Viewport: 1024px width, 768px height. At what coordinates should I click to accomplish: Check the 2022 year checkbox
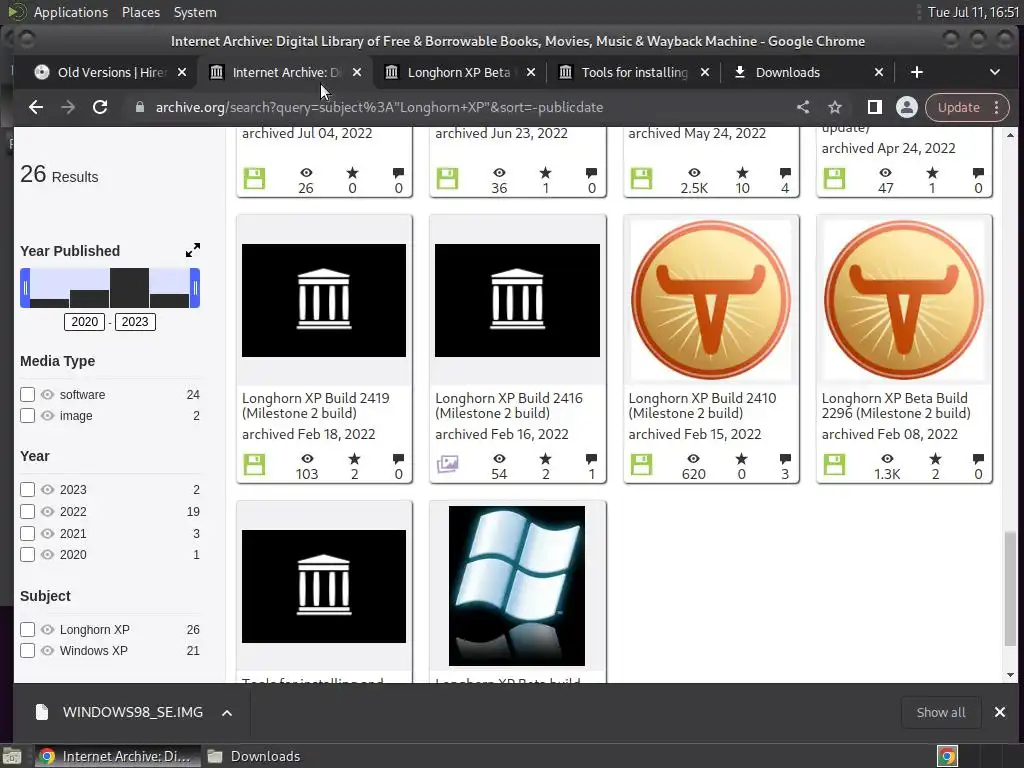[27, 511]
